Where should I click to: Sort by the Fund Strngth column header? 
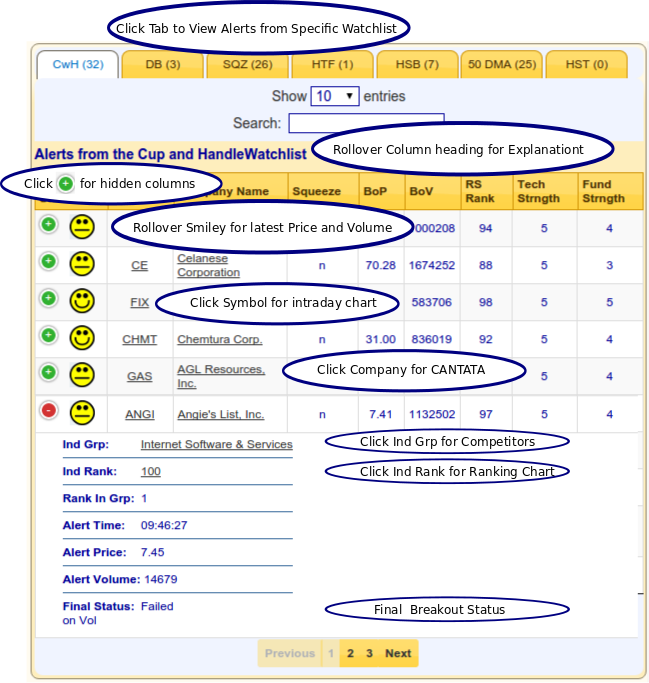coord(610,191)
